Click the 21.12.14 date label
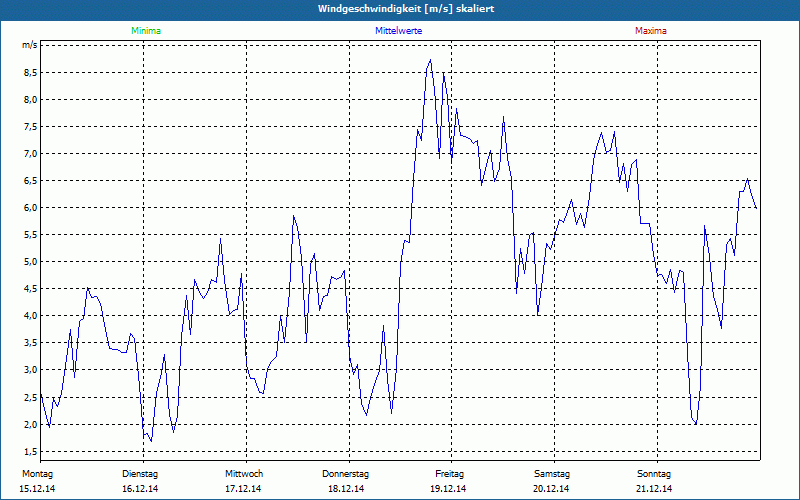Viewport: 800px width, 500px height. coord(654,489)
